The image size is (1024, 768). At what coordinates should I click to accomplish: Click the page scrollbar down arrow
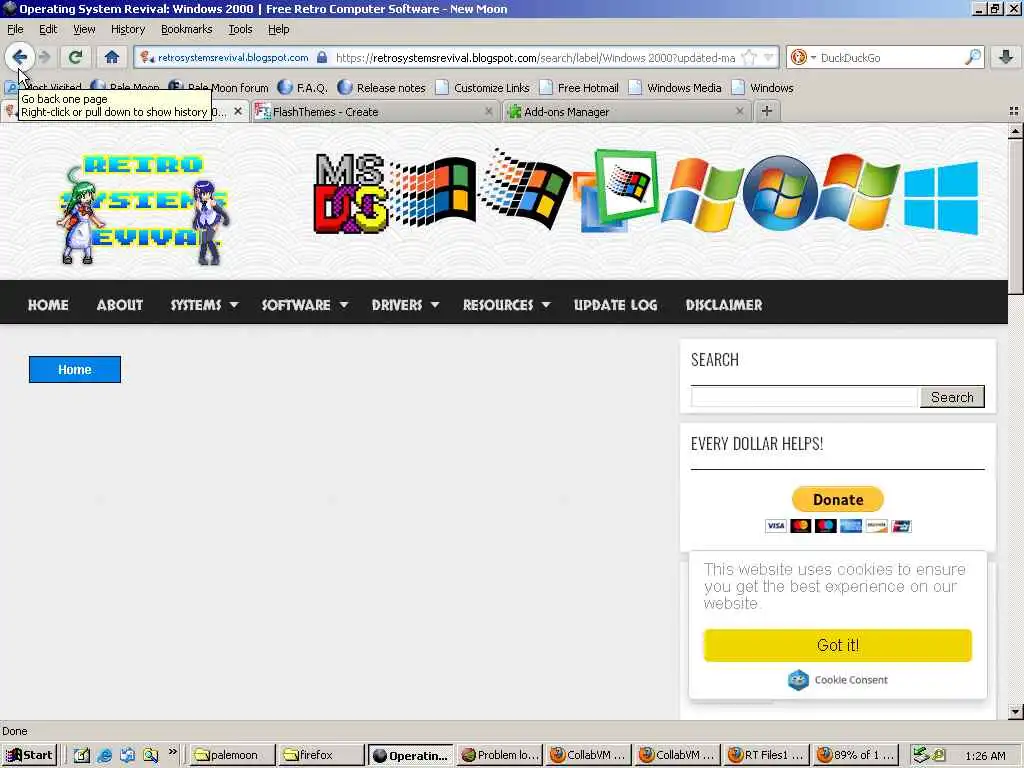pyautogui.click(x=1015, y=712)
